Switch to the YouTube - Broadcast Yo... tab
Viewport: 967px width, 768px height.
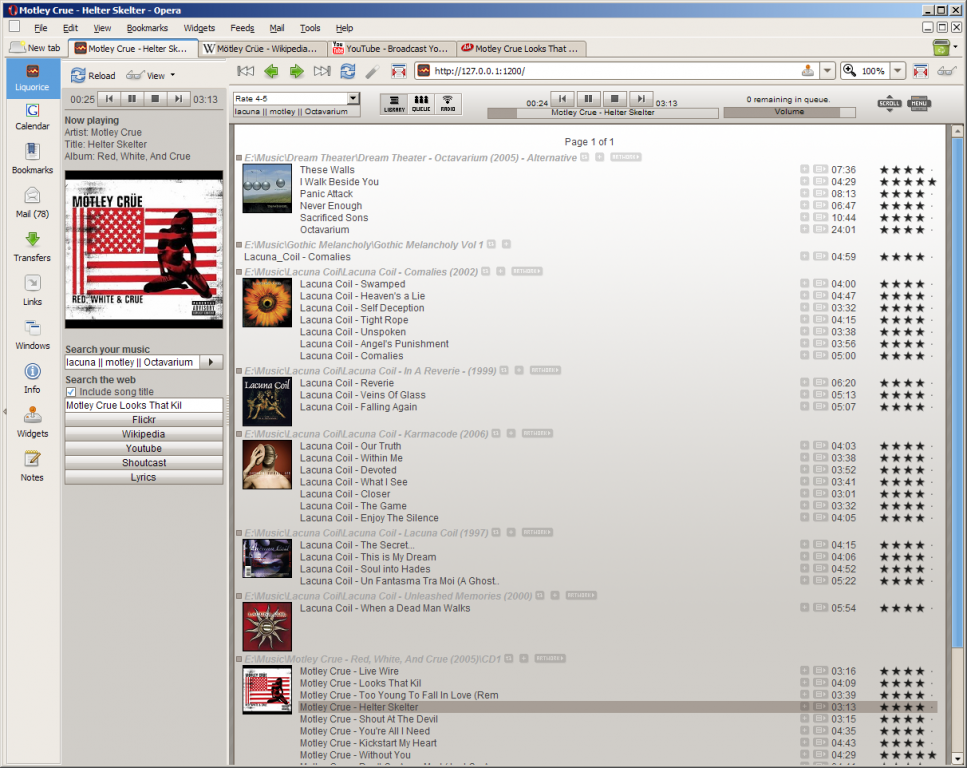click(x=392, y=48)
